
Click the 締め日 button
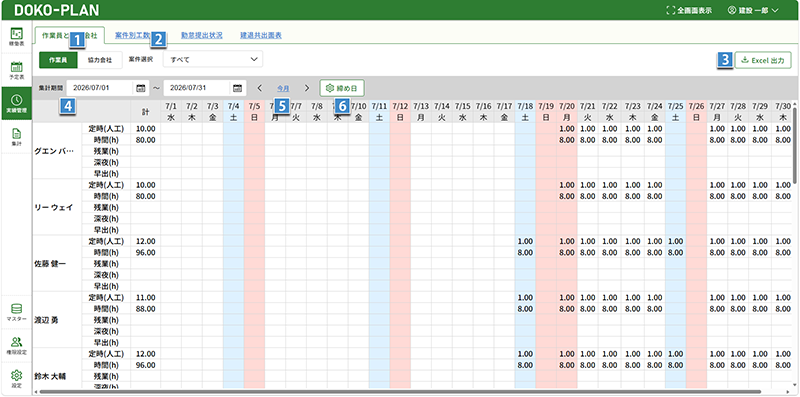point(342,88)
